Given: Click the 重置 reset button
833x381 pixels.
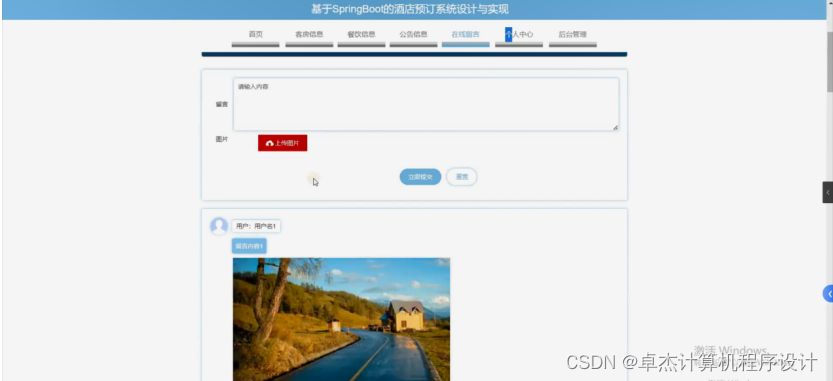Looking at the screenshot, I should tap(462, 177).
